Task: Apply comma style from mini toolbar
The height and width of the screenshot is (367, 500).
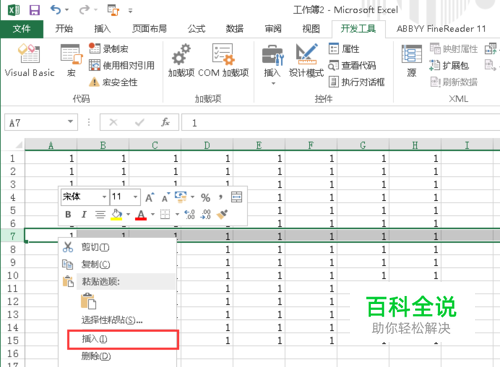Action: pos(220,197)
